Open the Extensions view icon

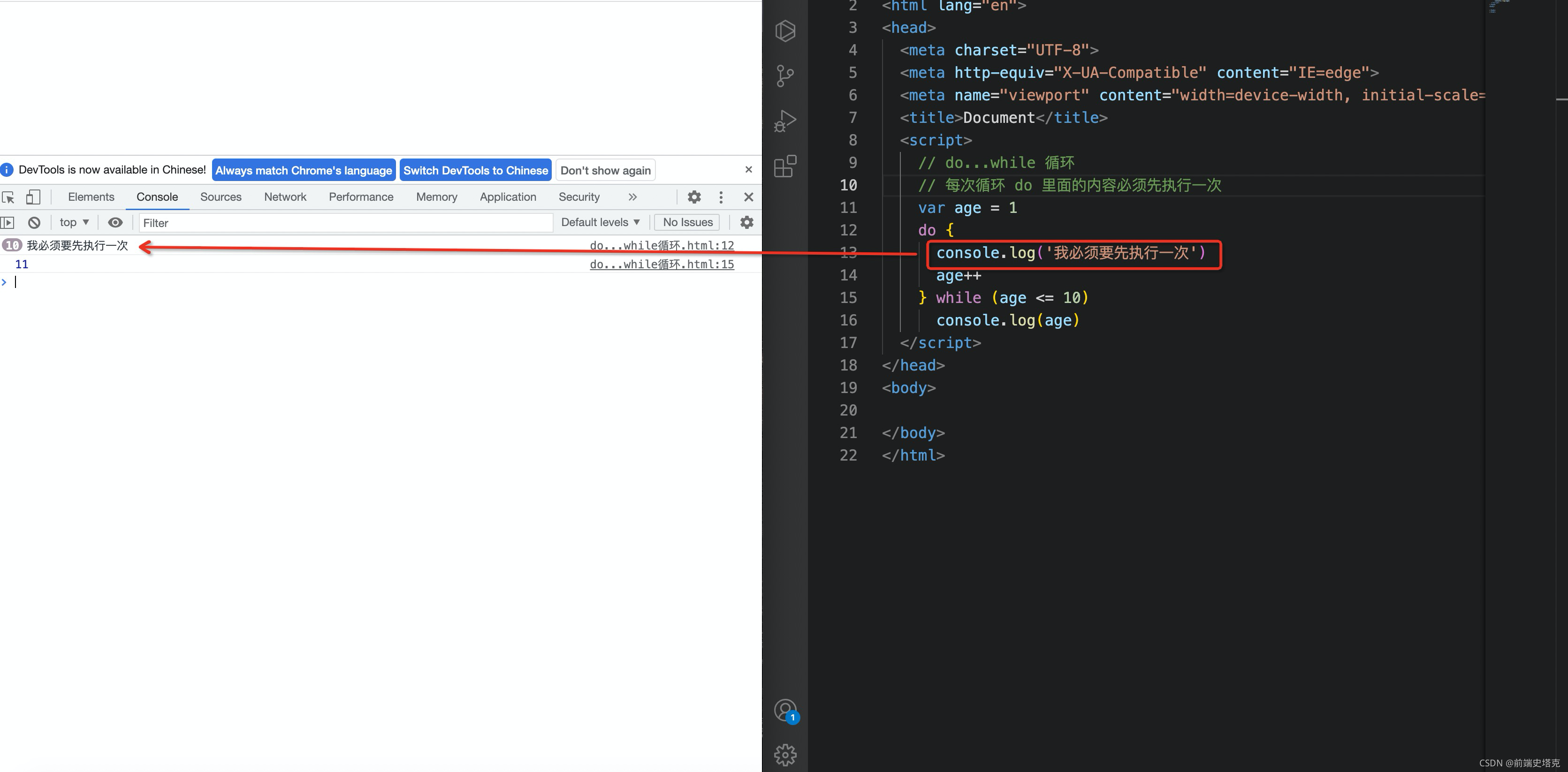[785, 166]
